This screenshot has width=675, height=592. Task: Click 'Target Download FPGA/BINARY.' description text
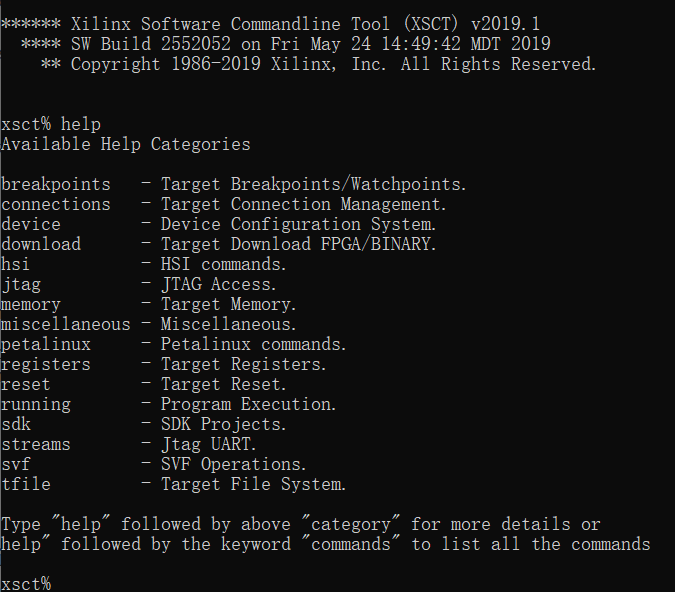299,244
